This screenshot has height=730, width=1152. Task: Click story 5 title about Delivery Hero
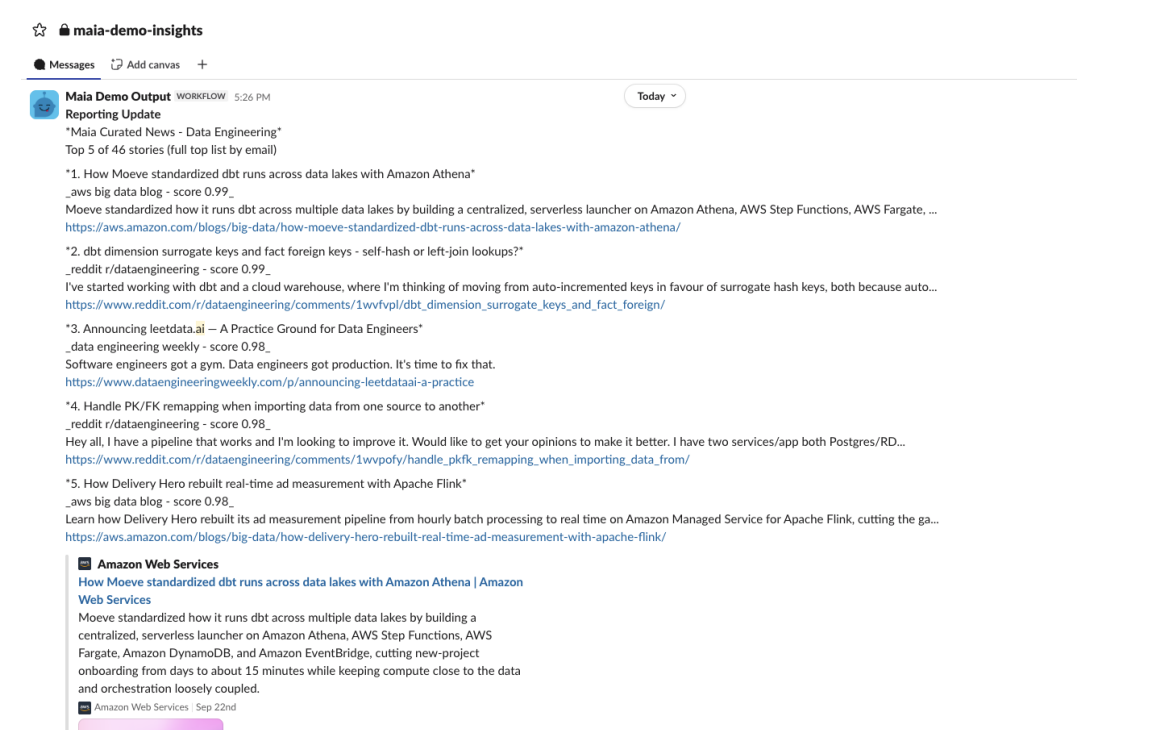(x=266, y=484)
